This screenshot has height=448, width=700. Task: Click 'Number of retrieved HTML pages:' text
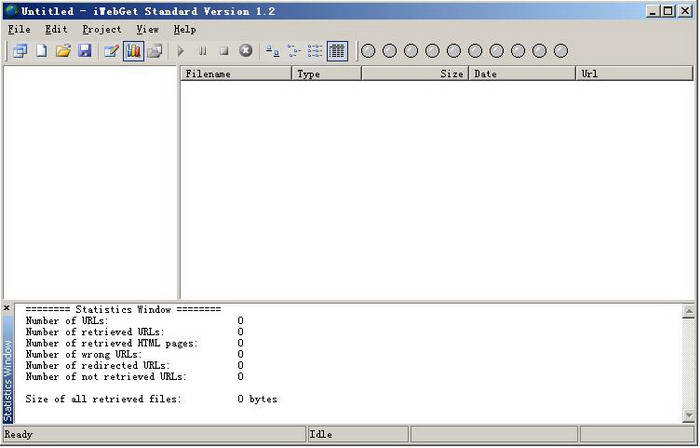point(112,343)
